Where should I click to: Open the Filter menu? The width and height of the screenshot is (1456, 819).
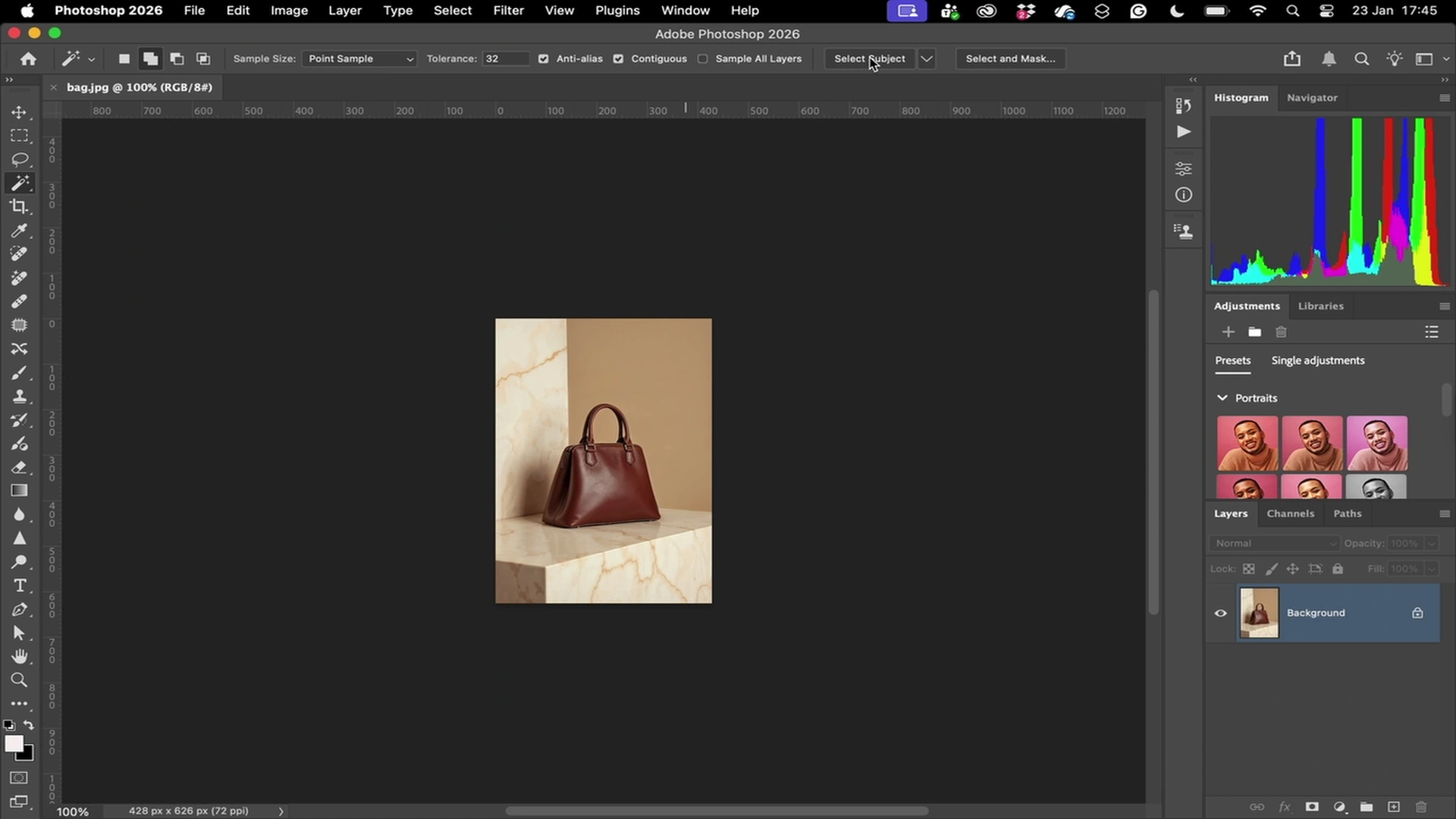[x=508, y=11]
